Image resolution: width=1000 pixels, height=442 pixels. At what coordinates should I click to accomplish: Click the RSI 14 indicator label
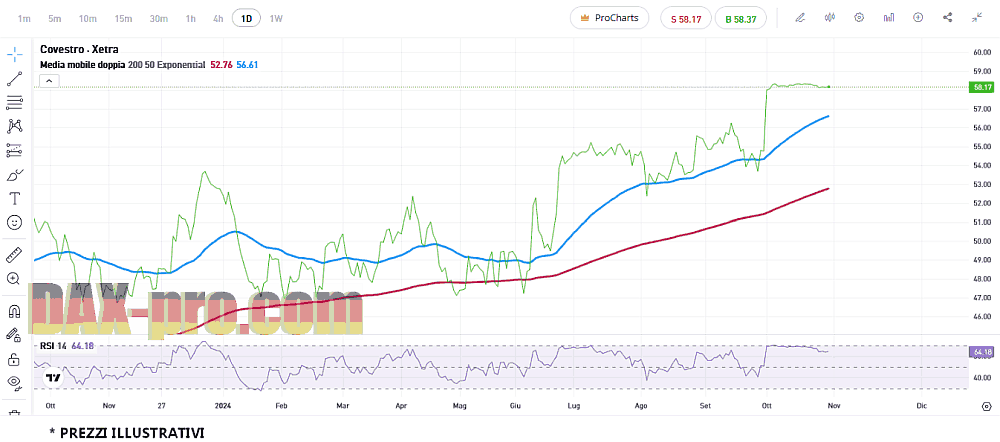click(54, 346)
